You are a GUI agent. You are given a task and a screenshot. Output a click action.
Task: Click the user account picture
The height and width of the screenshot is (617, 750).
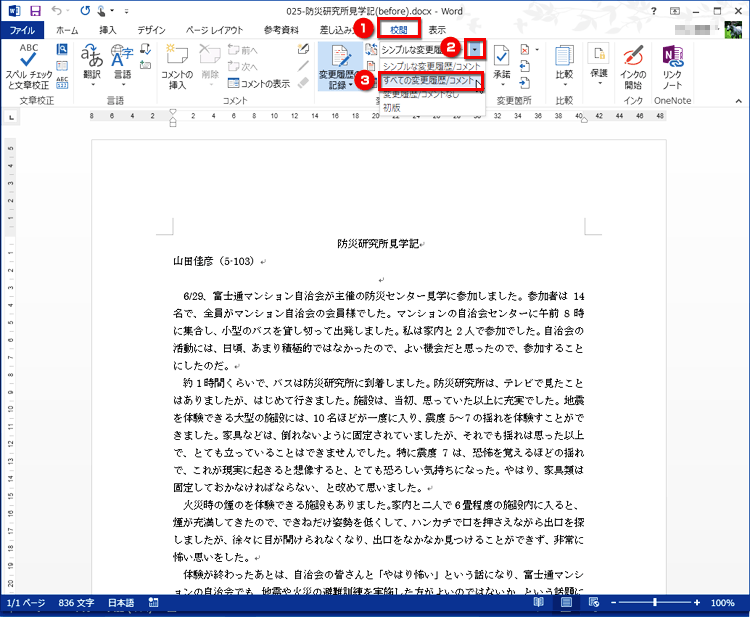[x=733, y=30]
